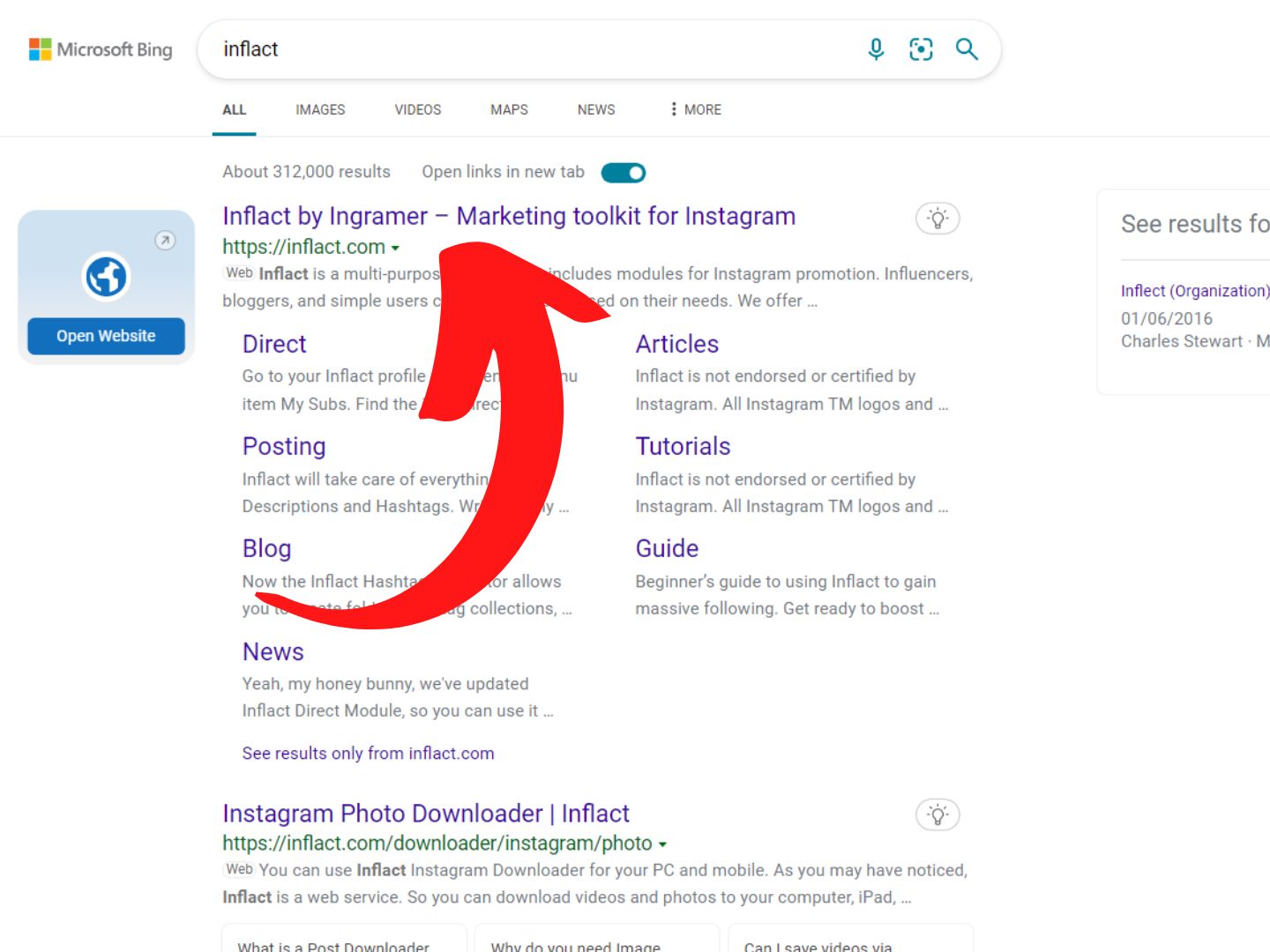Click the Charles Stewart text in sidebar
The width and height of the screenshot is (1270, 952).
[x=1182, y=341]
